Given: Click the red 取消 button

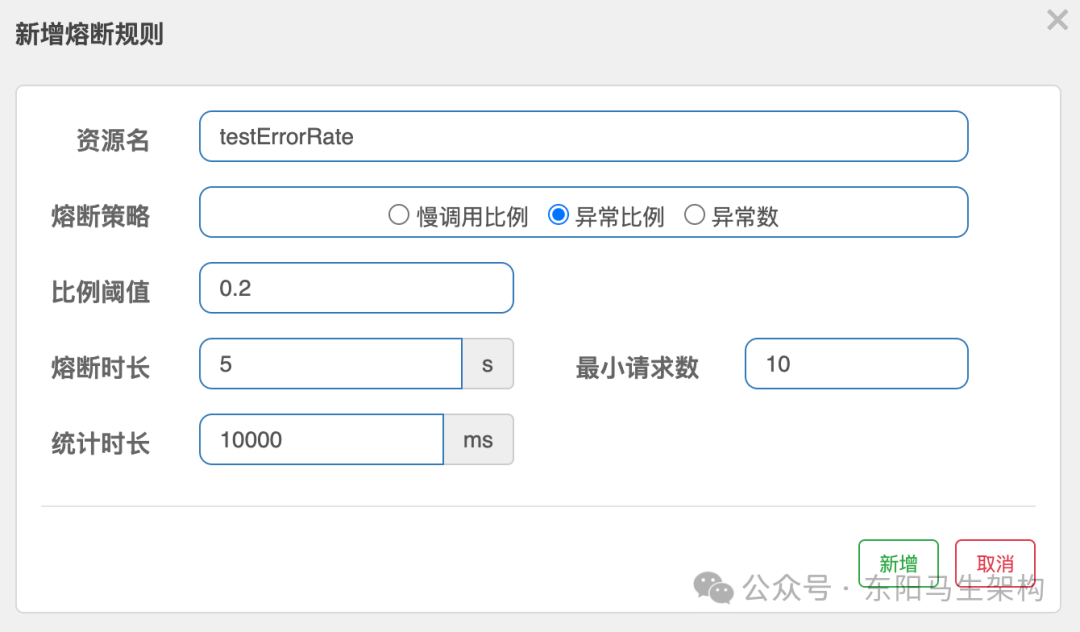Looking at the screenshot, I should tap(995, 563).
